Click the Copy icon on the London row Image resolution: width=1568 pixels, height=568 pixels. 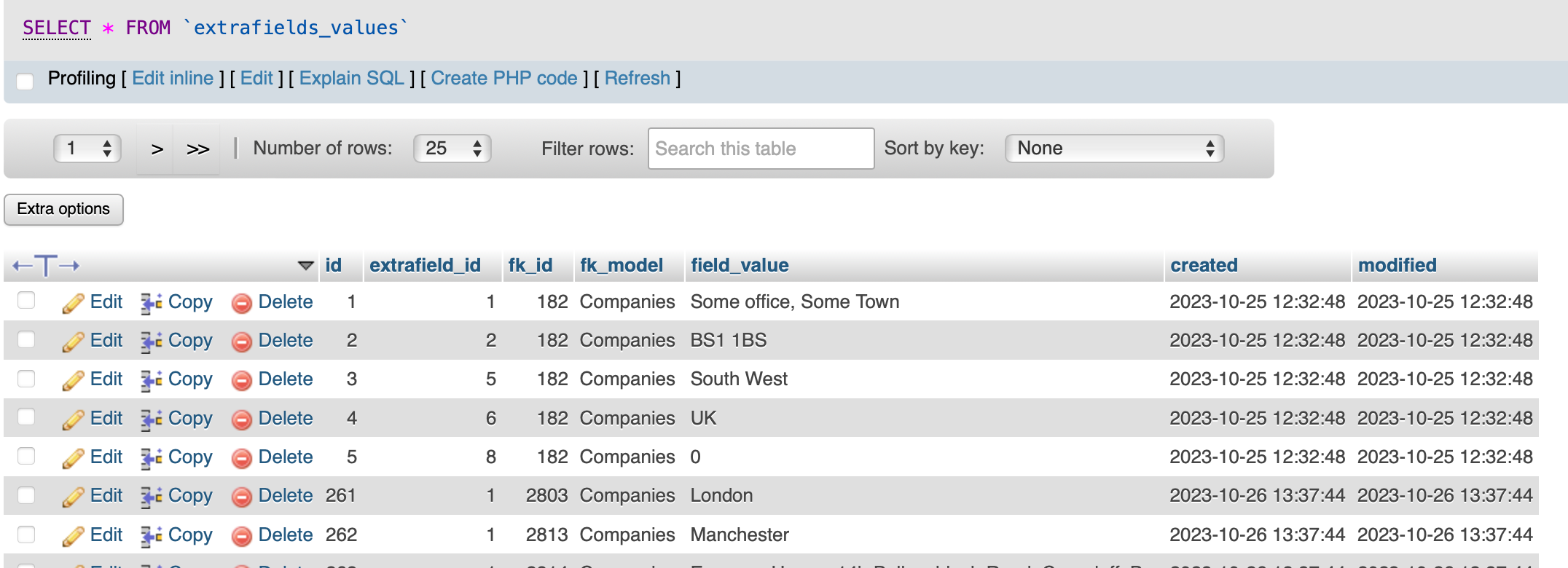(152, 497)
